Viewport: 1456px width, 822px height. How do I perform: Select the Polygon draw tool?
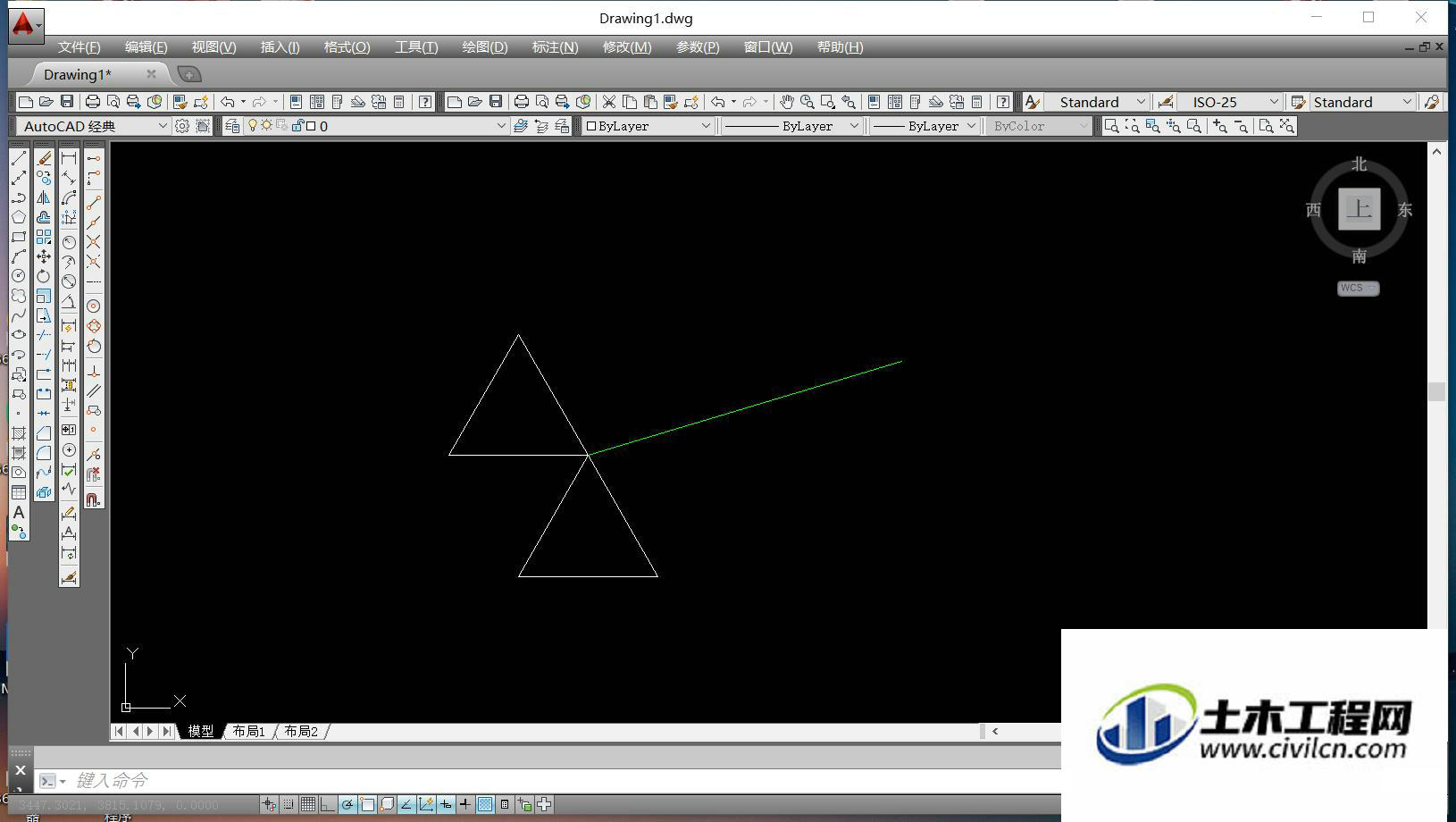click(x=18, y=217)
